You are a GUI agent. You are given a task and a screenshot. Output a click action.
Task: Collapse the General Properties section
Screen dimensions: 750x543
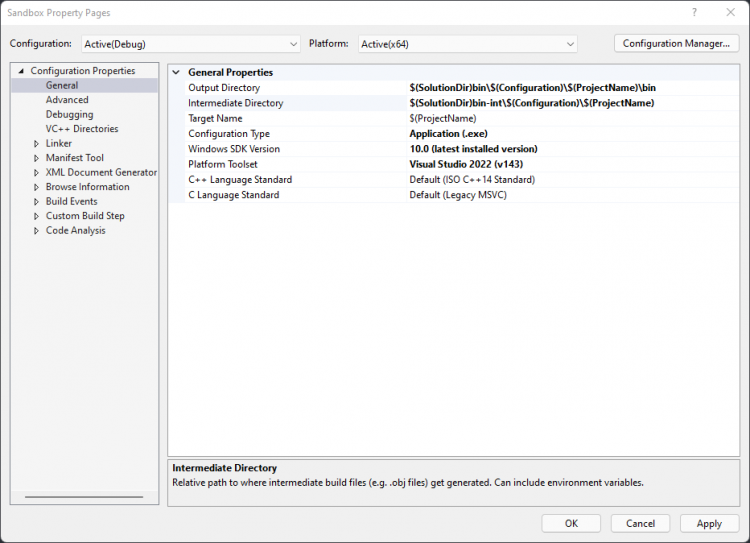pos(176,73)
